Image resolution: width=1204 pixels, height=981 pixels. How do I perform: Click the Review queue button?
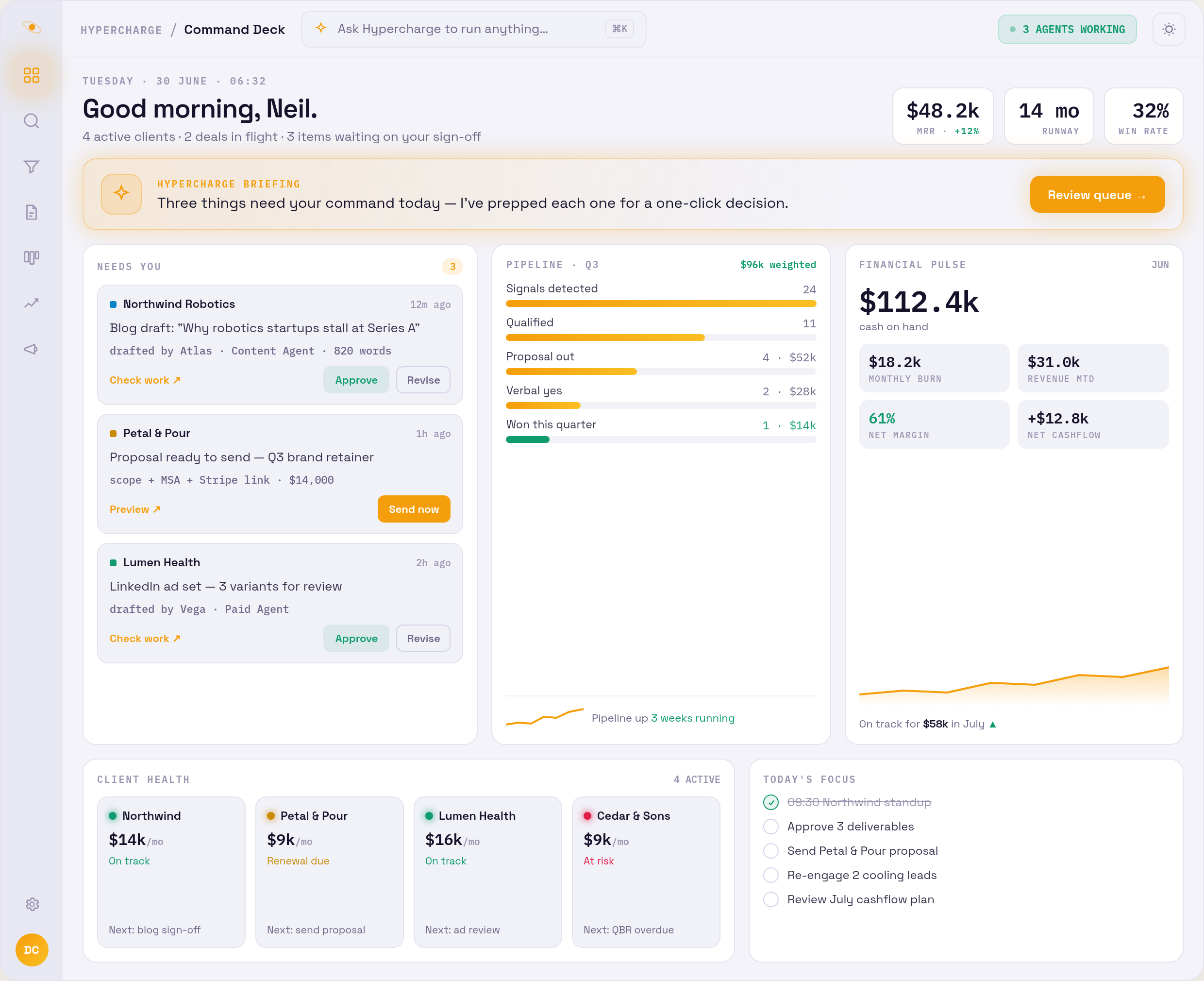coord(1097,194)
